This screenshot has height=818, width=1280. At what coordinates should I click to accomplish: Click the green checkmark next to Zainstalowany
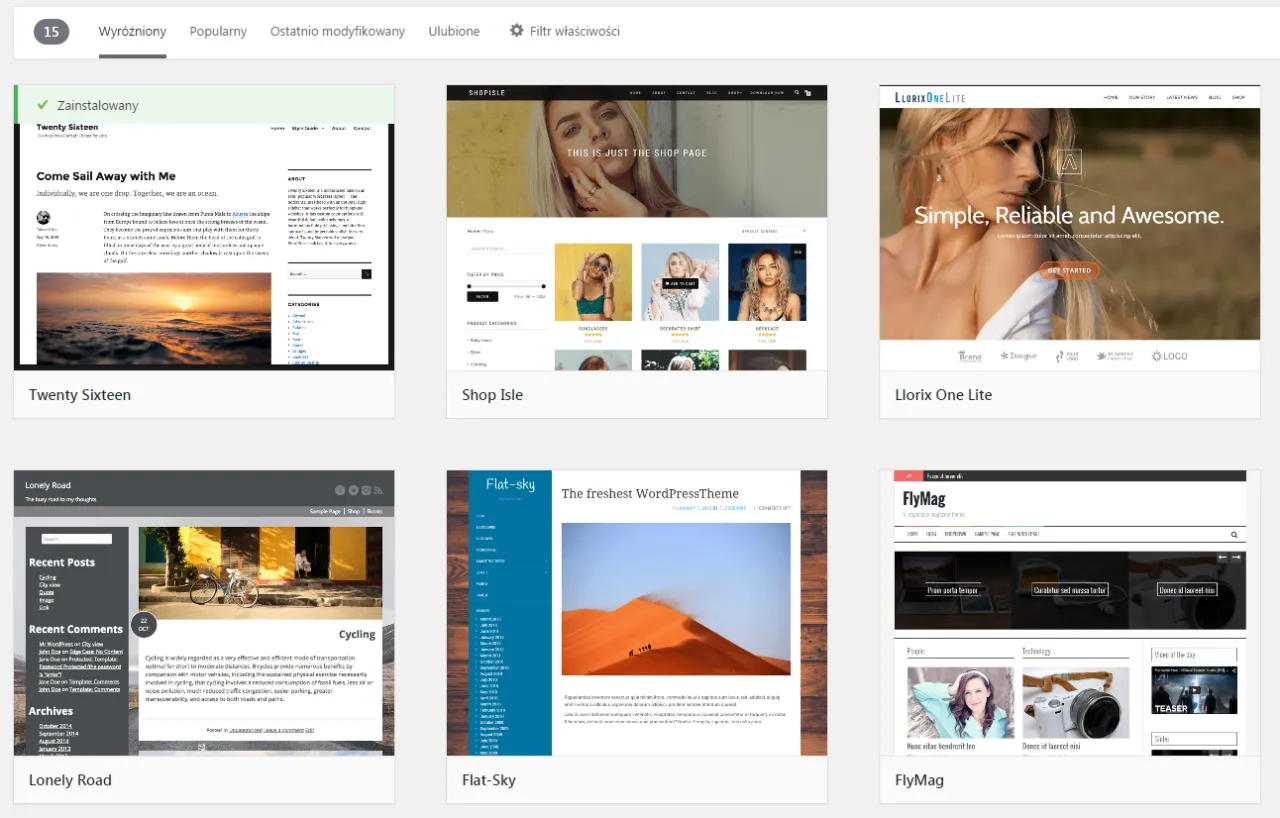[42, 105]
